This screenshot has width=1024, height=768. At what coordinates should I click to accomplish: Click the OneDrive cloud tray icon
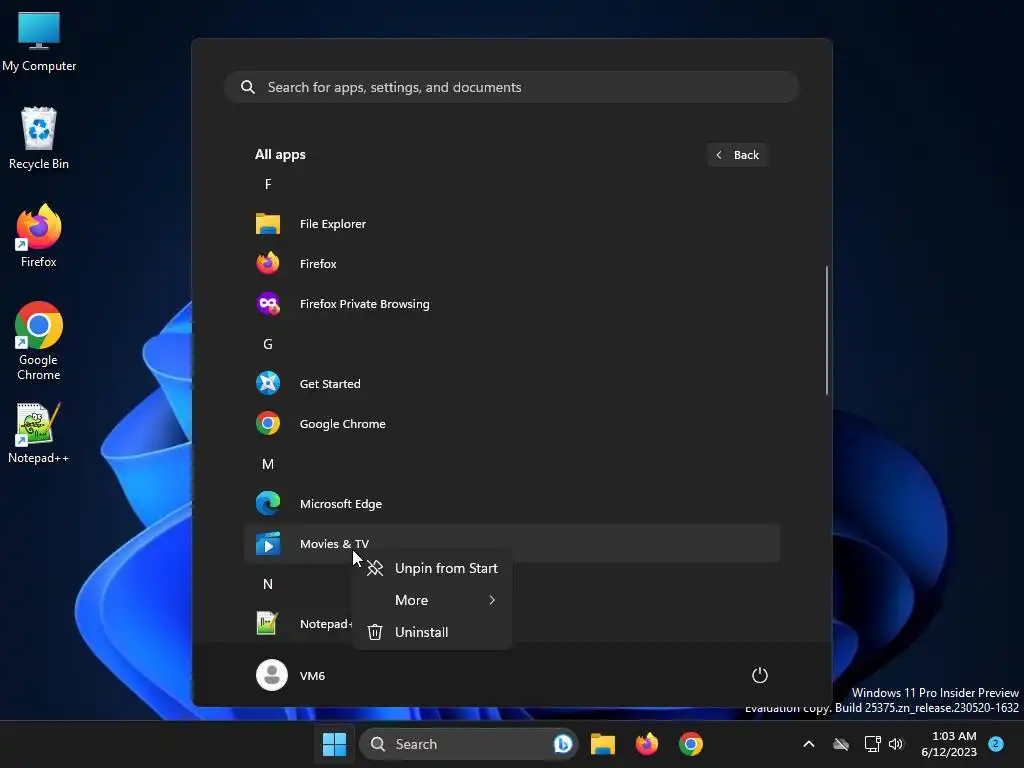841,744
